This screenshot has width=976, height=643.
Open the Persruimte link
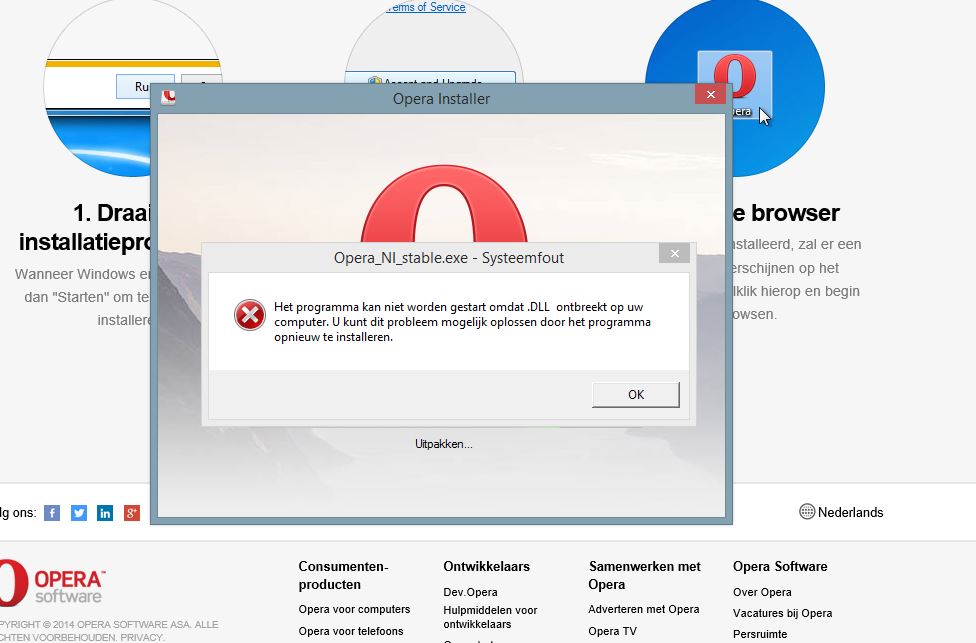[x=760, y=634]
